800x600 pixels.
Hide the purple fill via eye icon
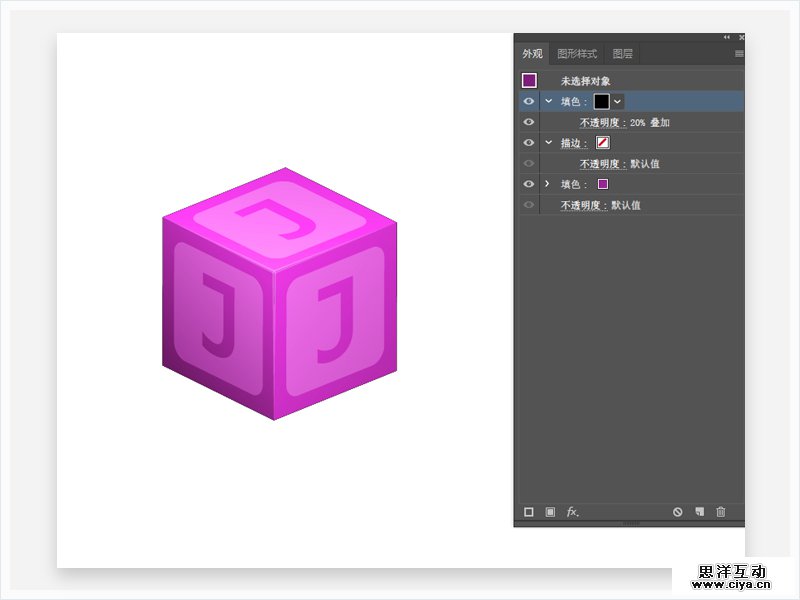pos(529,184)
